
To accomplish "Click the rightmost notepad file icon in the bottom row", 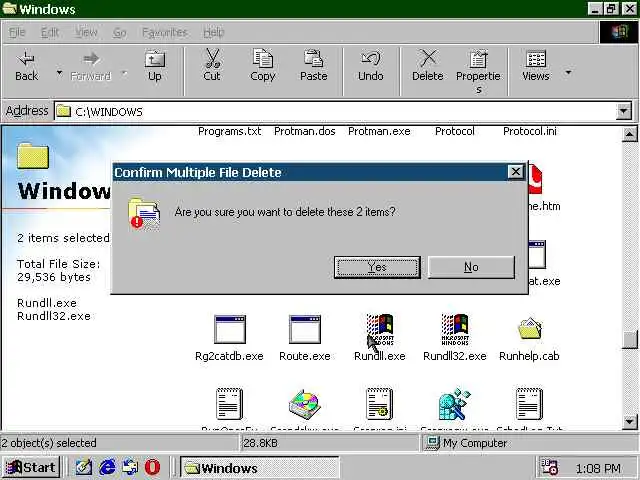I will tap(529, 404).
